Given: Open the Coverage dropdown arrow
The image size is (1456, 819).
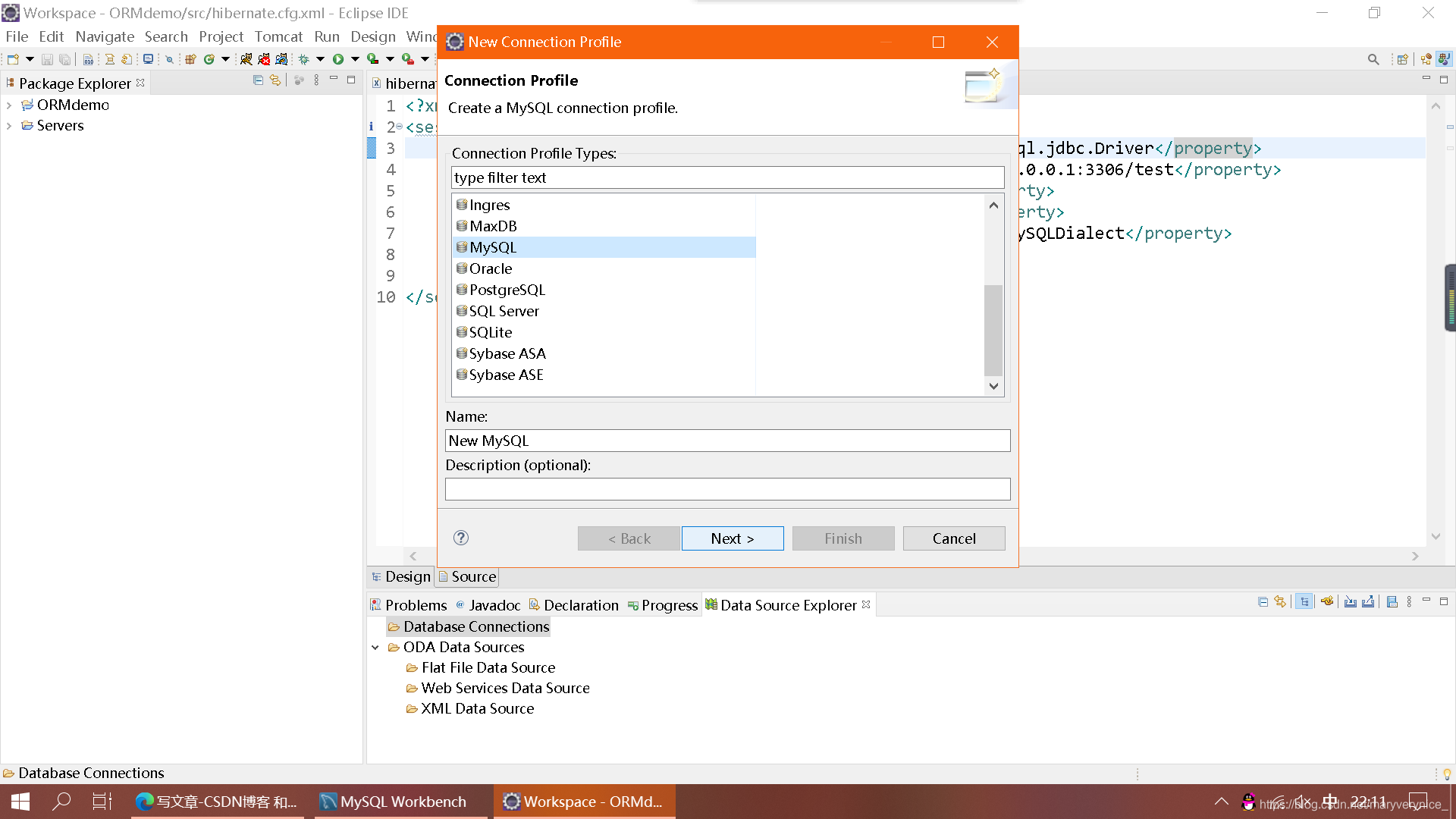Looking at the screenshot, I should pos(390,59).
